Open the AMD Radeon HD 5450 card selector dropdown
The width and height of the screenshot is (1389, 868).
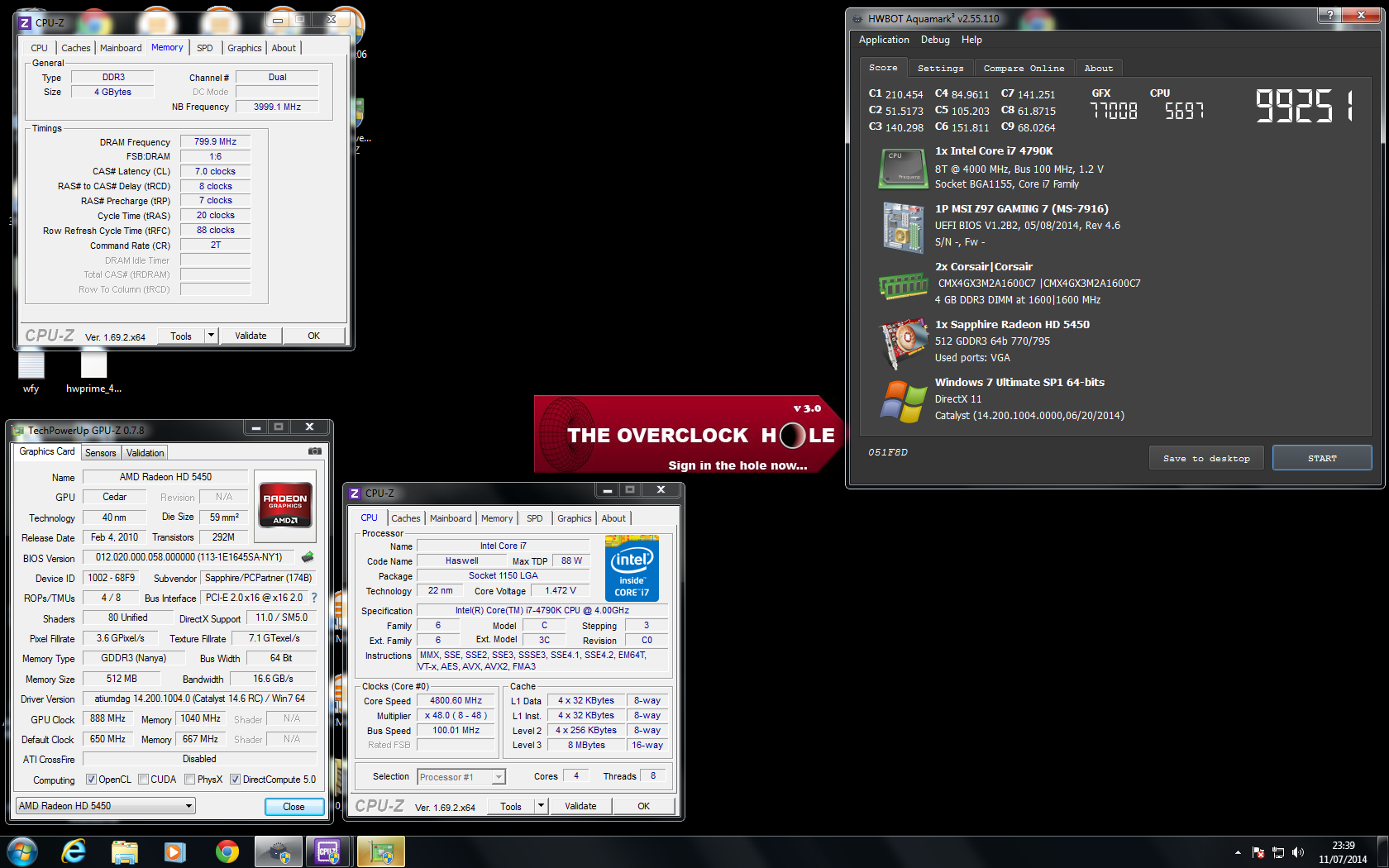click(x=106, y=806)
